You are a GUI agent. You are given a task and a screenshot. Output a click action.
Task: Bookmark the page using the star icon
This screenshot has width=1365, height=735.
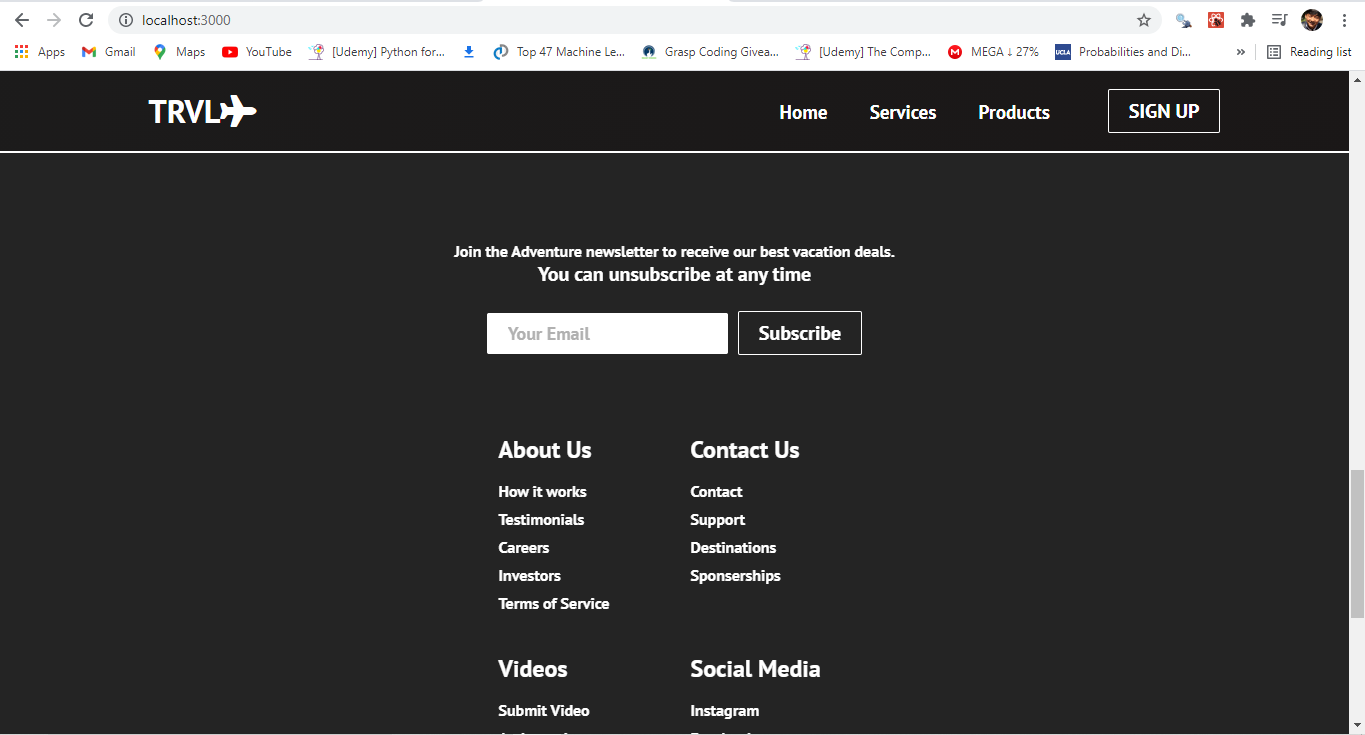1143,20
